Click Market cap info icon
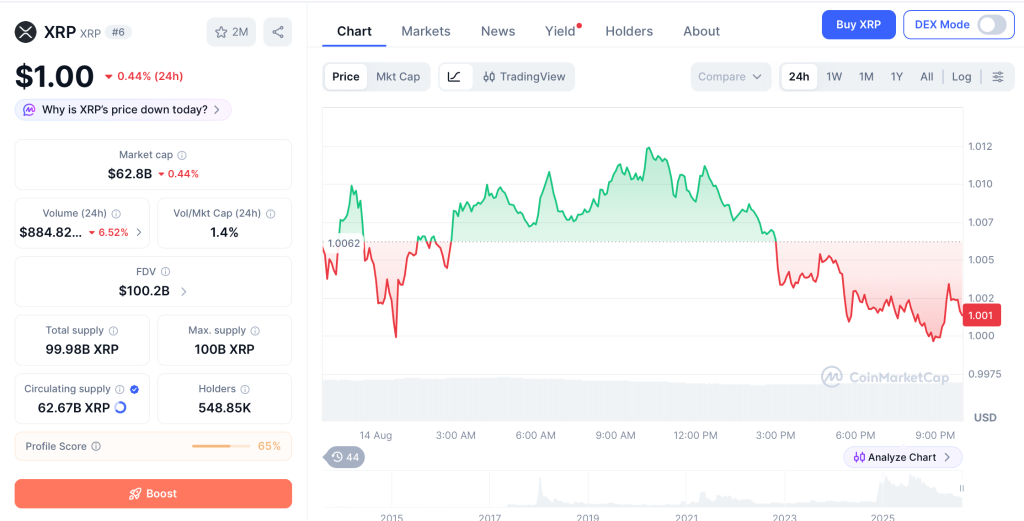Screen dimensions: 1024x521 pyautogui.click(x=182, y=155)
